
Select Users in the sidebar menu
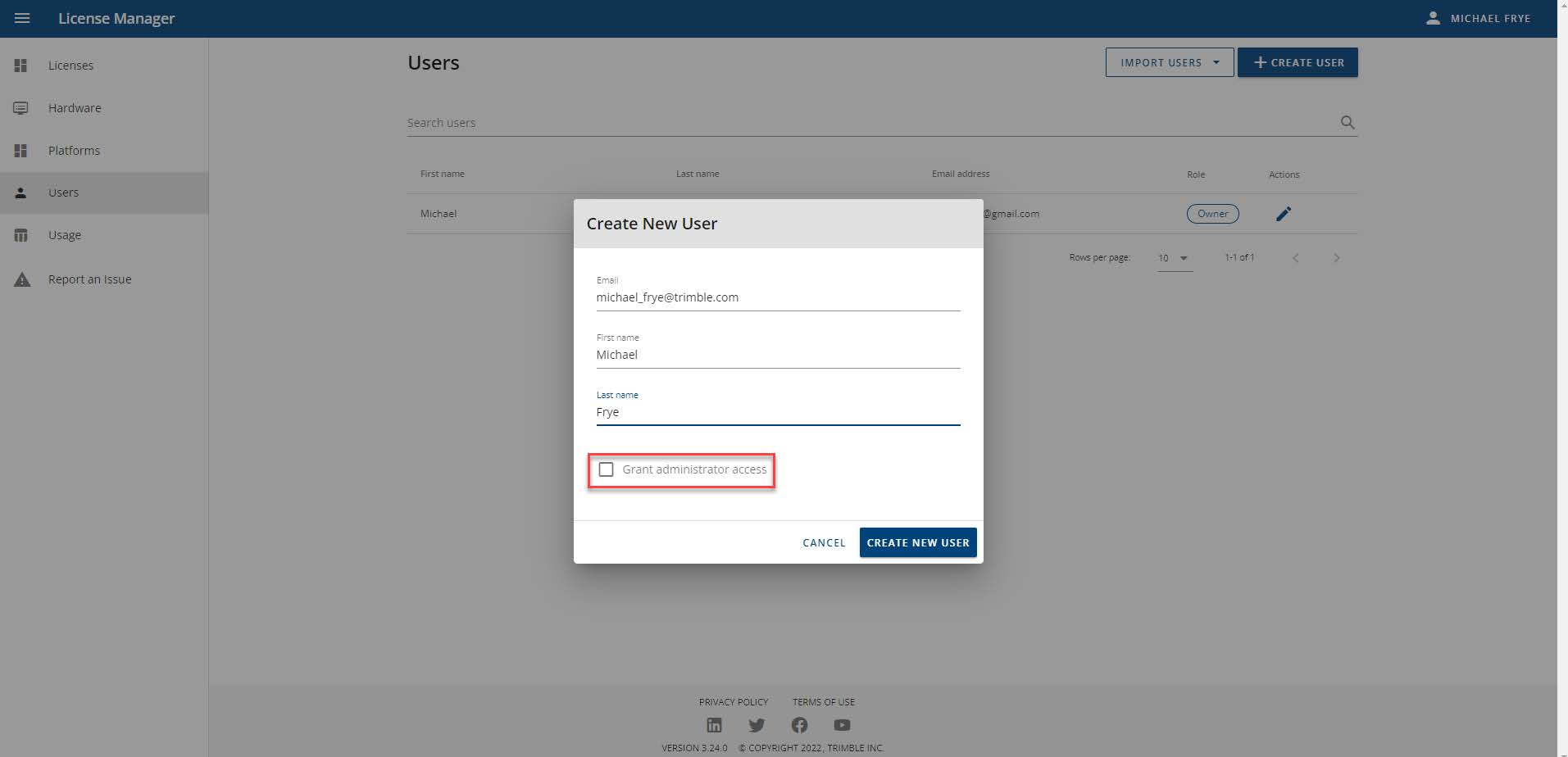[x=63, y=193]
